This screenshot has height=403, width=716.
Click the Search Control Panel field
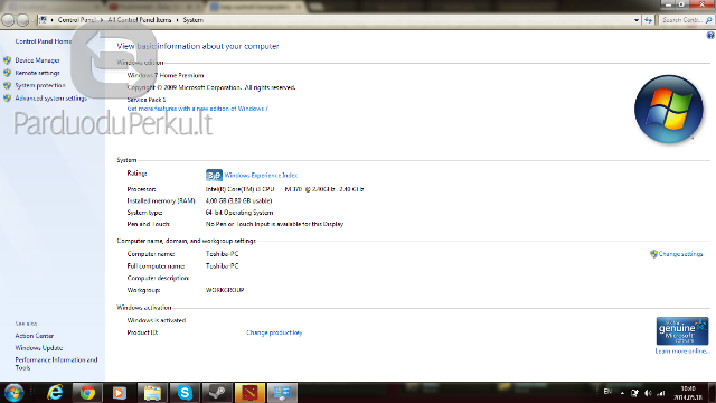click(x=683, y=19)
